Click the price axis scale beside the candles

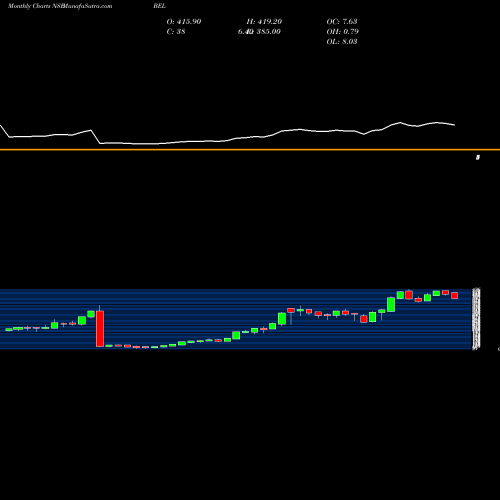coord(476,319)
